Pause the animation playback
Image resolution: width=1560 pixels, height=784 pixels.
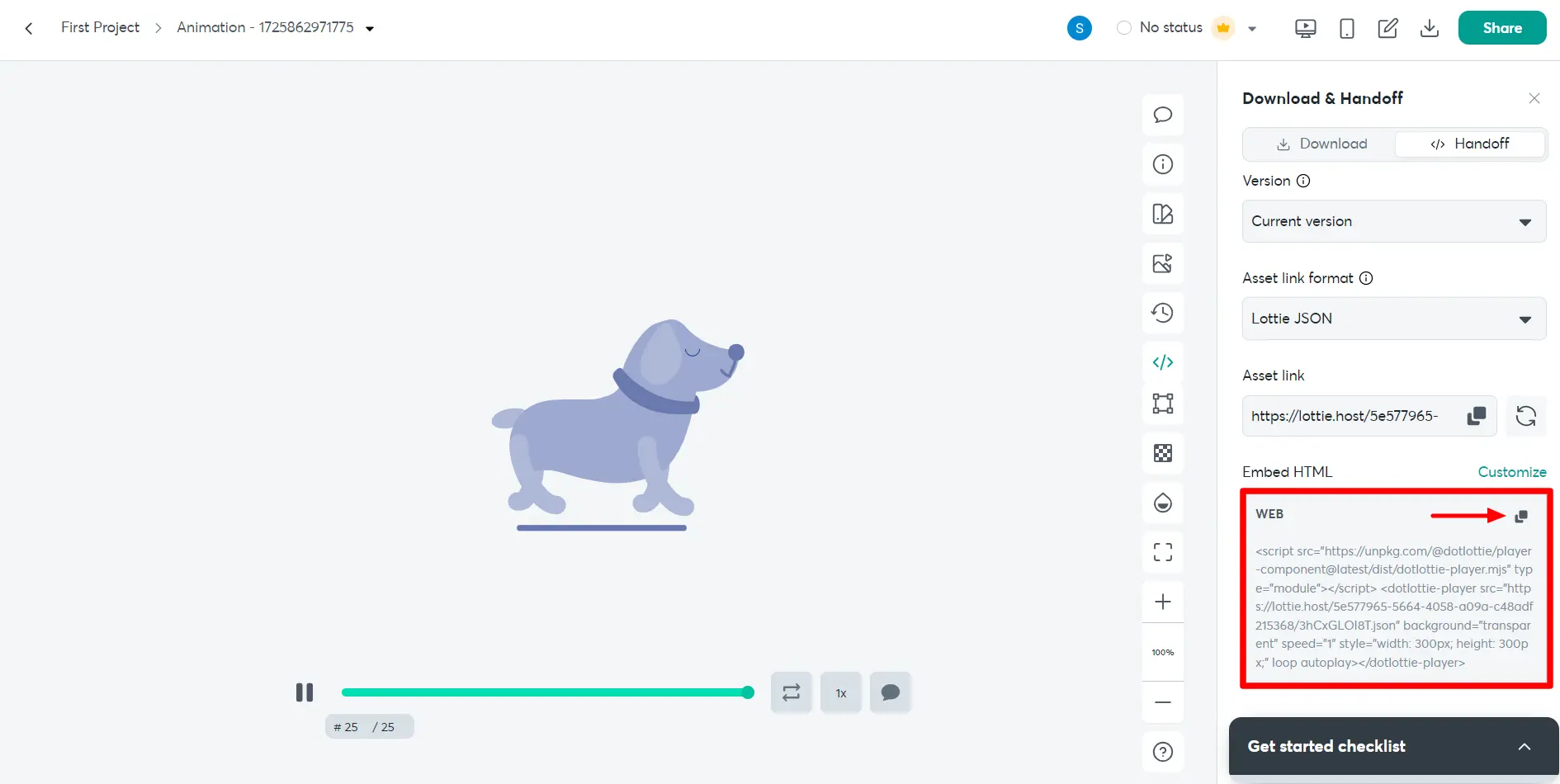(305, 692)
